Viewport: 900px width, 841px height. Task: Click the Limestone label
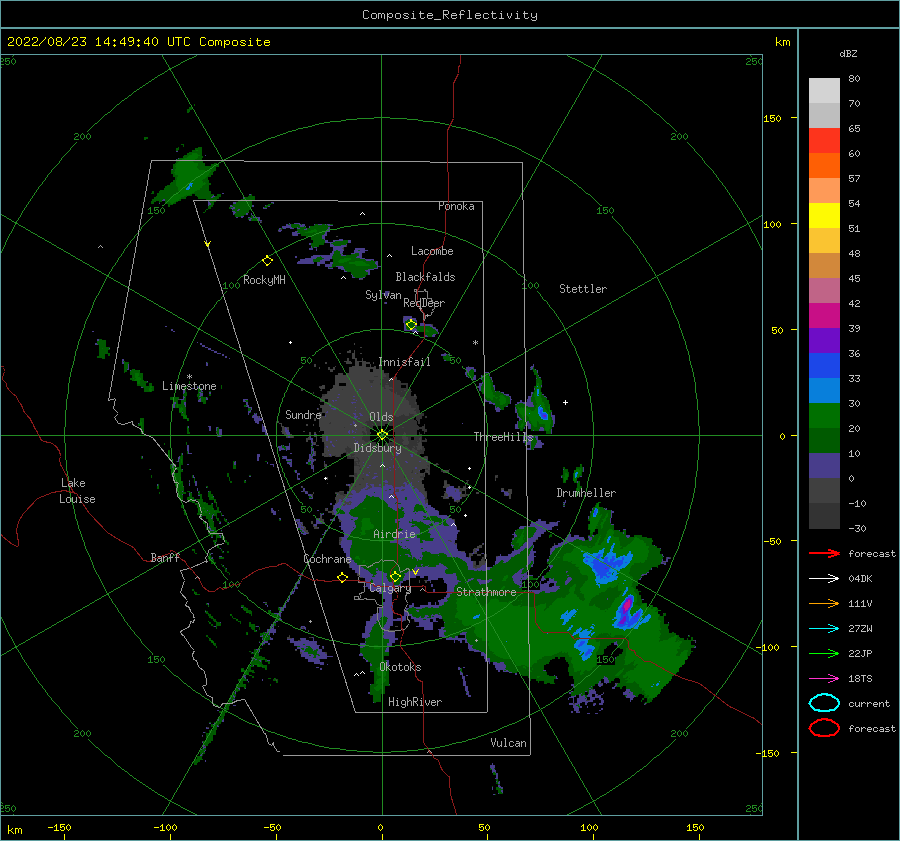[189, 386]
